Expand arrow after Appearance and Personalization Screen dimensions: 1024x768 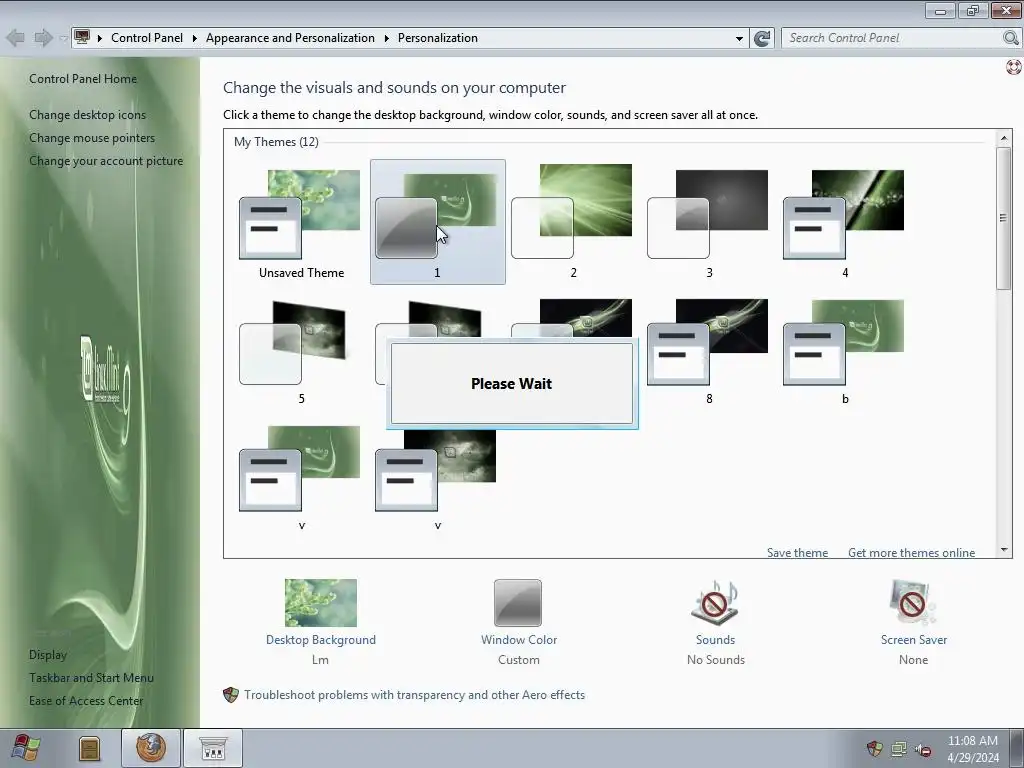[x=387, y=38]
